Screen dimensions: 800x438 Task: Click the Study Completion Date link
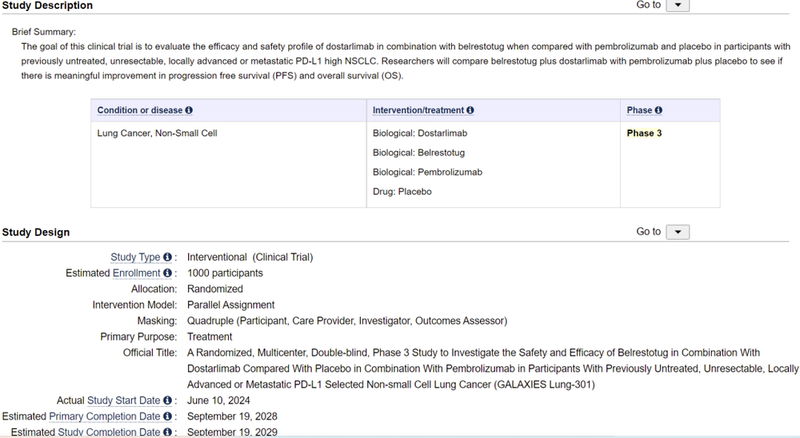point(108,432)
